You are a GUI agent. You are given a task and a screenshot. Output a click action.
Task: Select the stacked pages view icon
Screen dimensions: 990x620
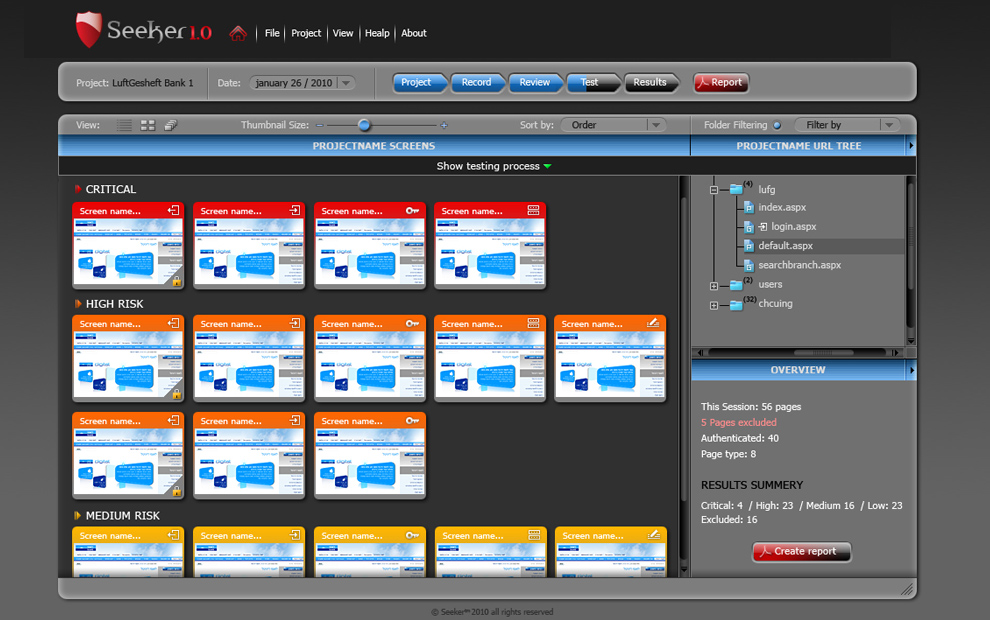point(171,125)
